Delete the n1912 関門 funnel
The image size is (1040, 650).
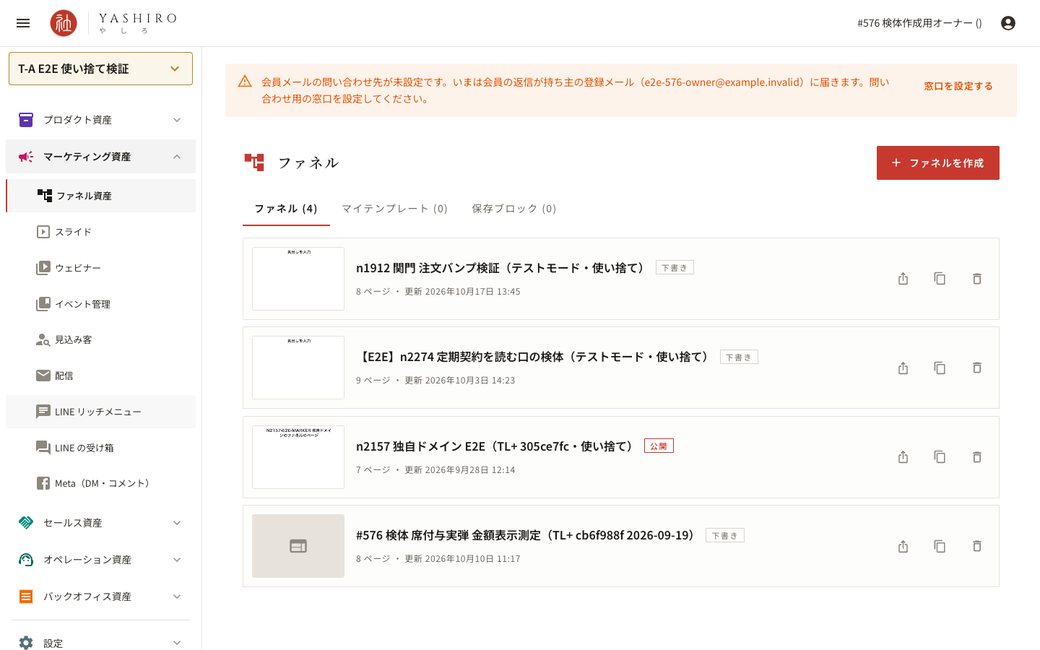click(976, 279)
